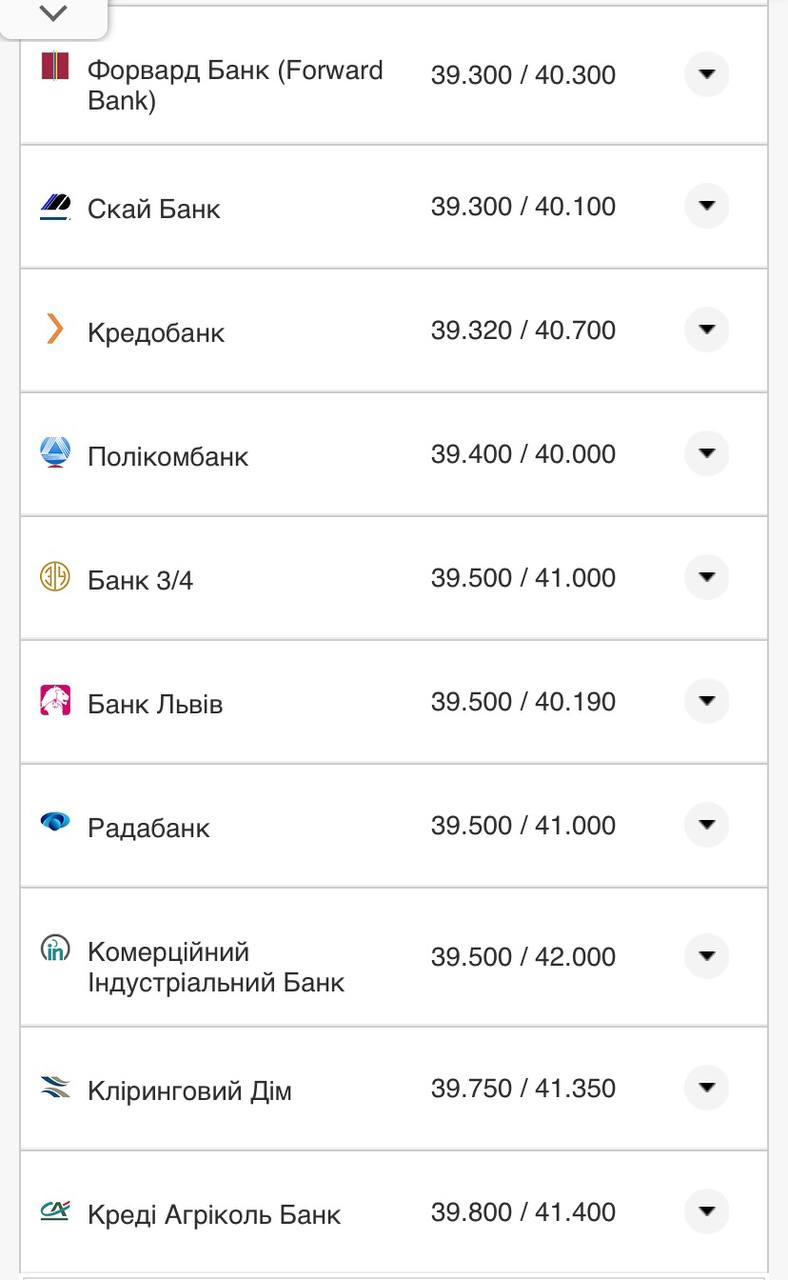The height and width of the screenshot is (1280, 788).
Task: Expand the Креді Агріколь Банк row
Action: point(707,1212)
